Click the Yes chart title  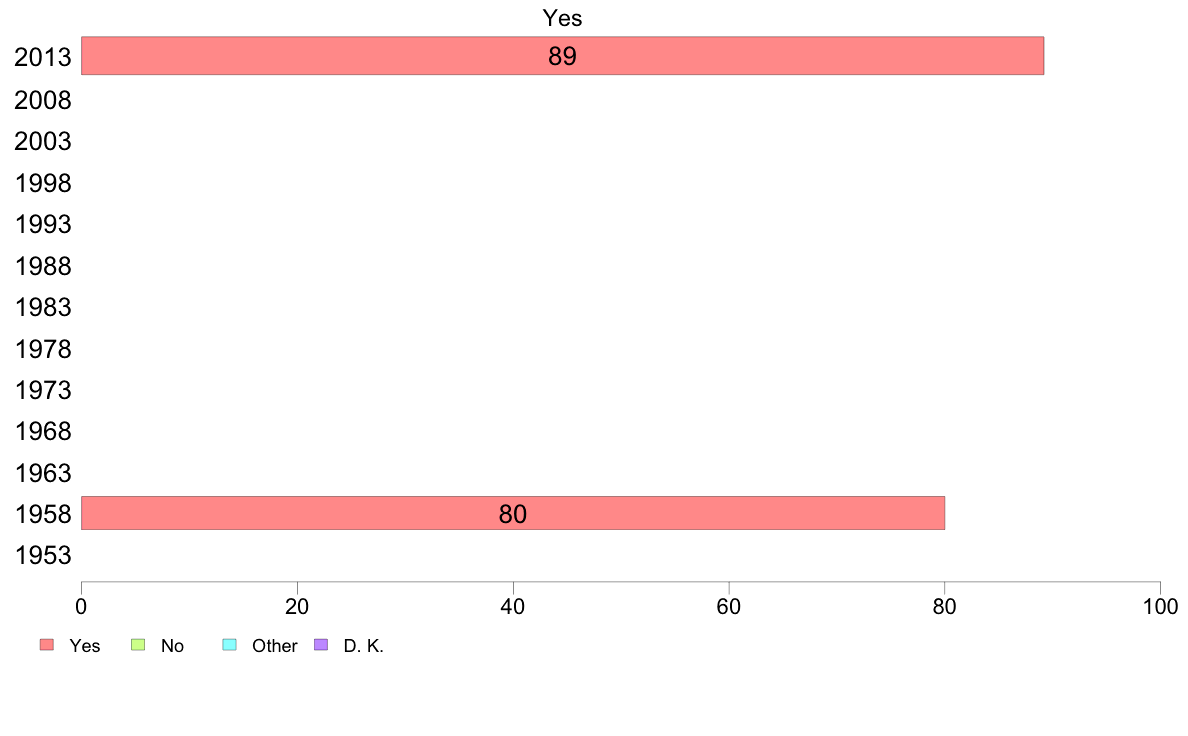(x=562, y=18)
